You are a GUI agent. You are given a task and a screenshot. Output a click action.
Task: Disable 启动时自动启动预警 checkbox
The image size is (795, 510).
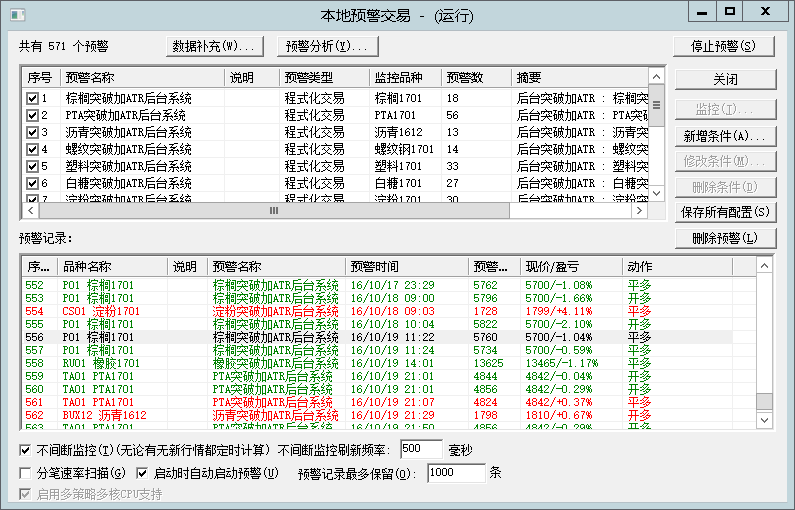coord(142,473)
